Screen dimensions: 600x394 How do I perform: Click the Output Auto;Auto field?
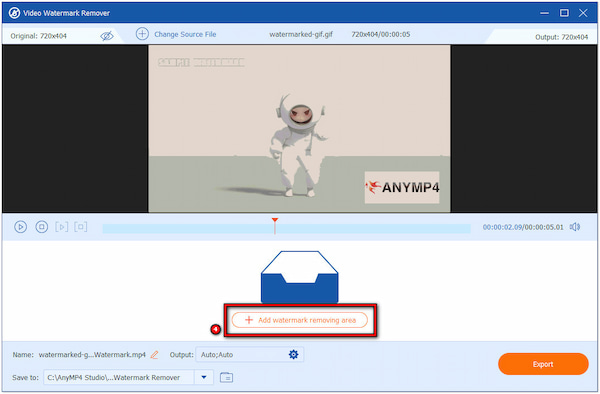point(249,355)
